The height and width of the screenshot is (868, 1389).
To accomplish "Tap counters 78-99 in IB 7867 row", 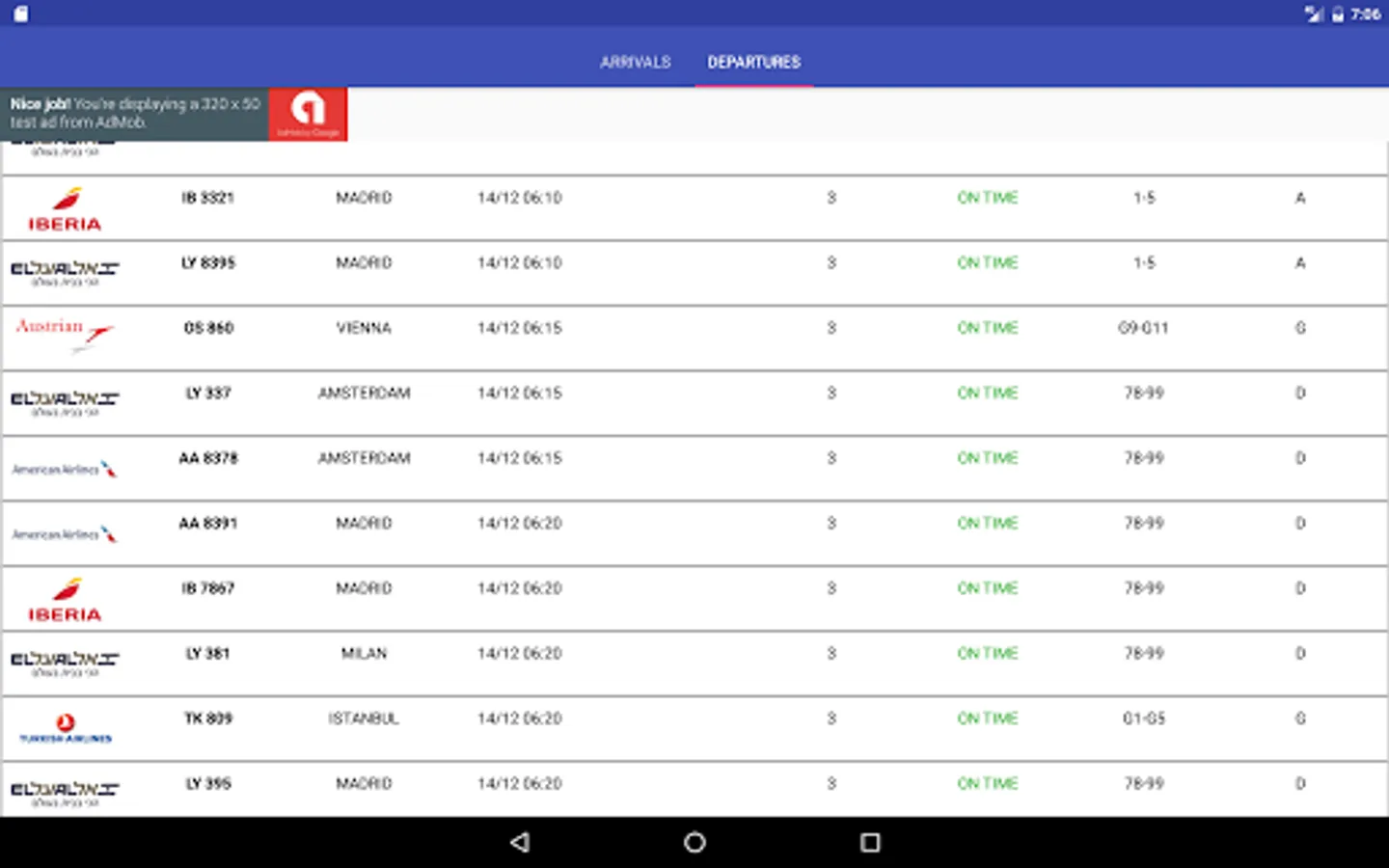I will pyautogui.click(x=1144, y=588).
